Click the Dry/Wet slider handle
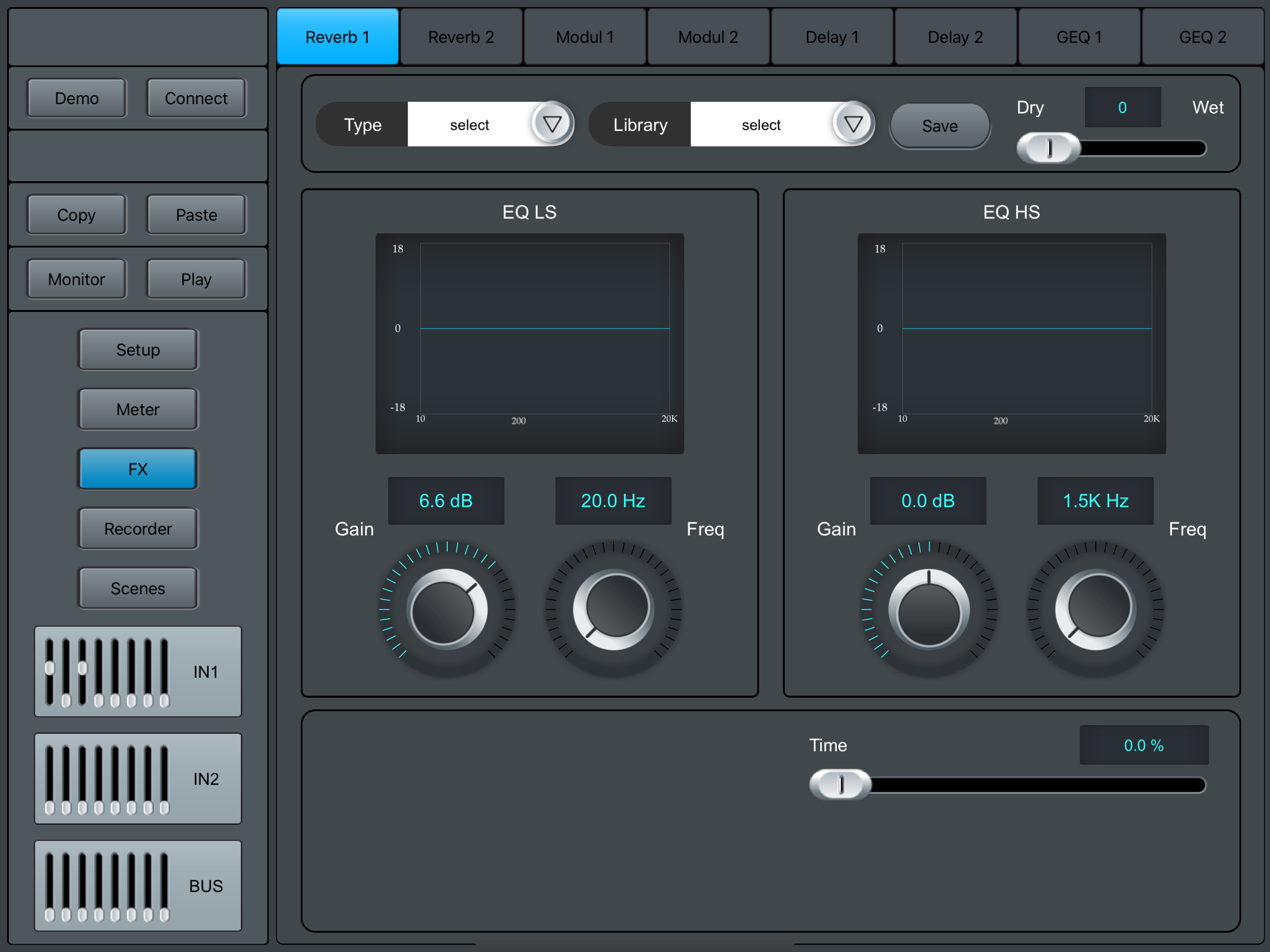The height and width of the screenshot is (952, 1270). 1048,148
